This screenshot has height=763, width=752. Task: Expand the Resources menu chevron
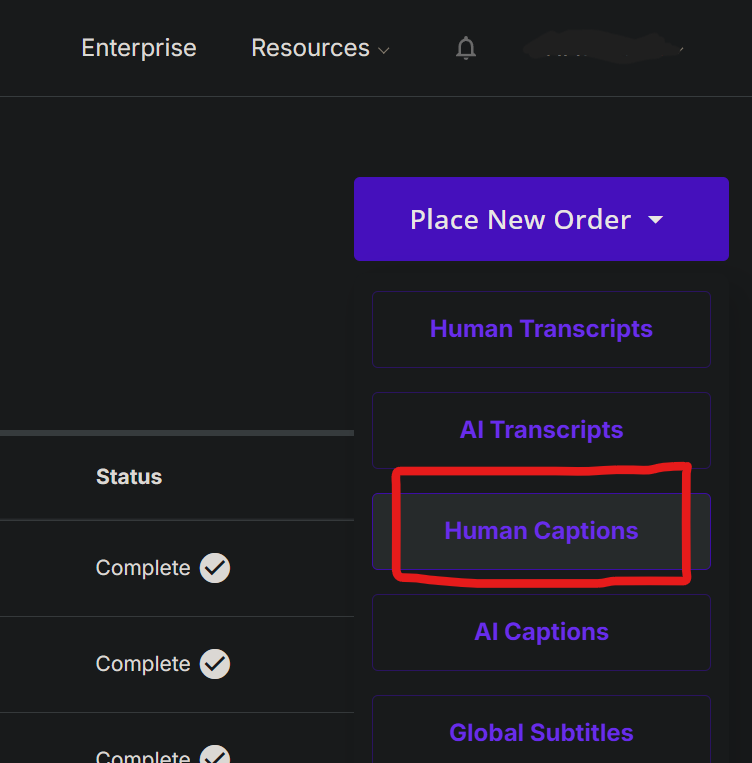[x=384, y=49]
